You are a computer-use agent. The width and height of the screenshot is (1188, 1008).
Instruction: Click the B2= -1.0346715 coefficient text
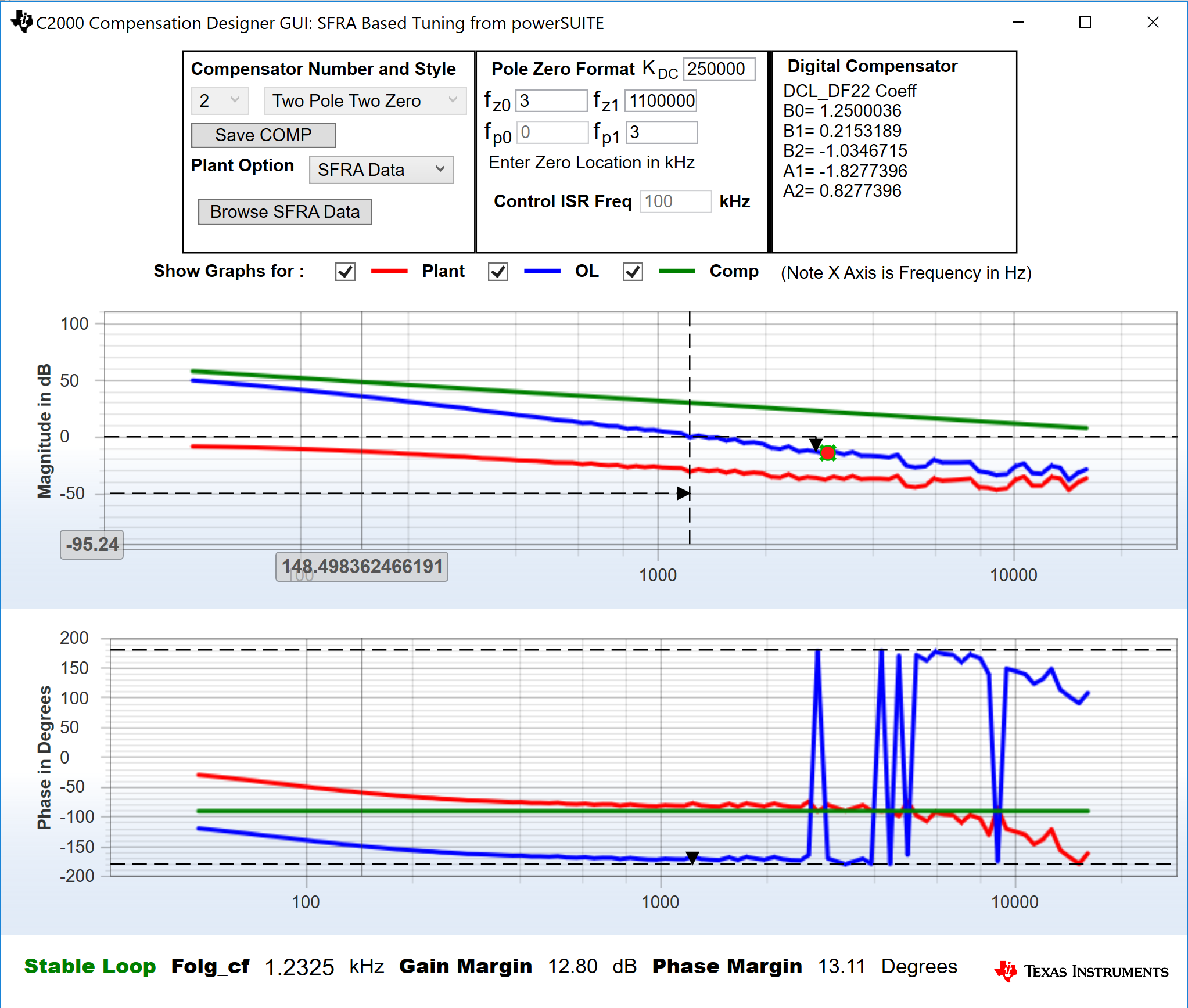point(845,150)
